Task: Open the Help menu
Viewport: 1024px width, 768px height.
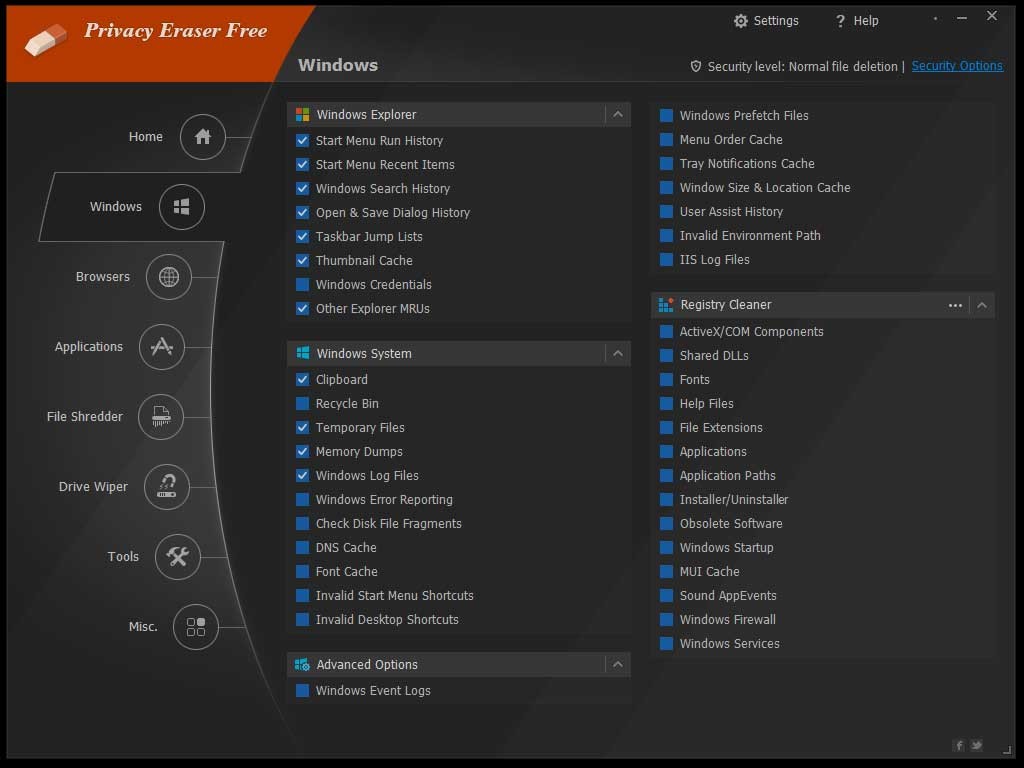Action: click(x=856, y=21)
